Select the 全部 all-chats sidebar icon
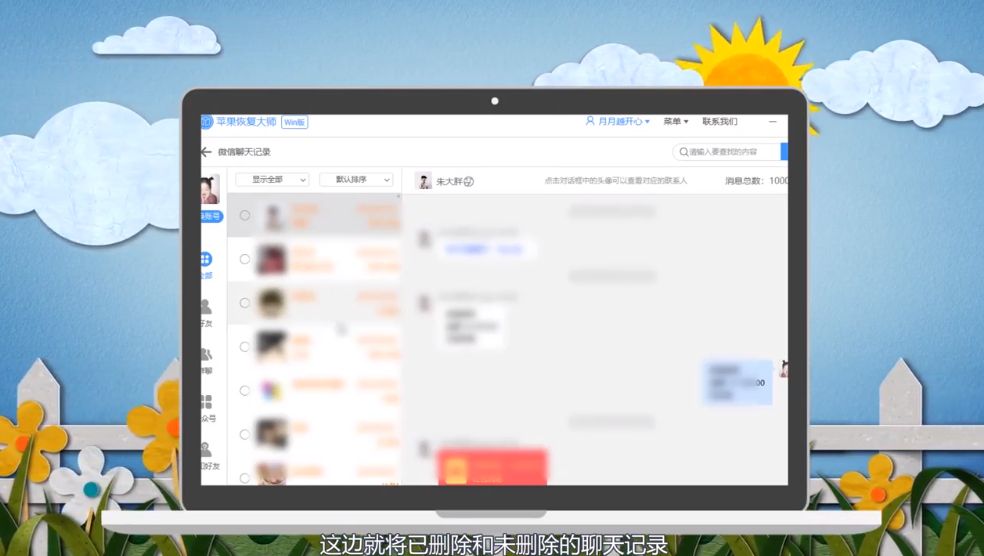The width and height of the screenshot is (984, 556). (x=206, y=265)
